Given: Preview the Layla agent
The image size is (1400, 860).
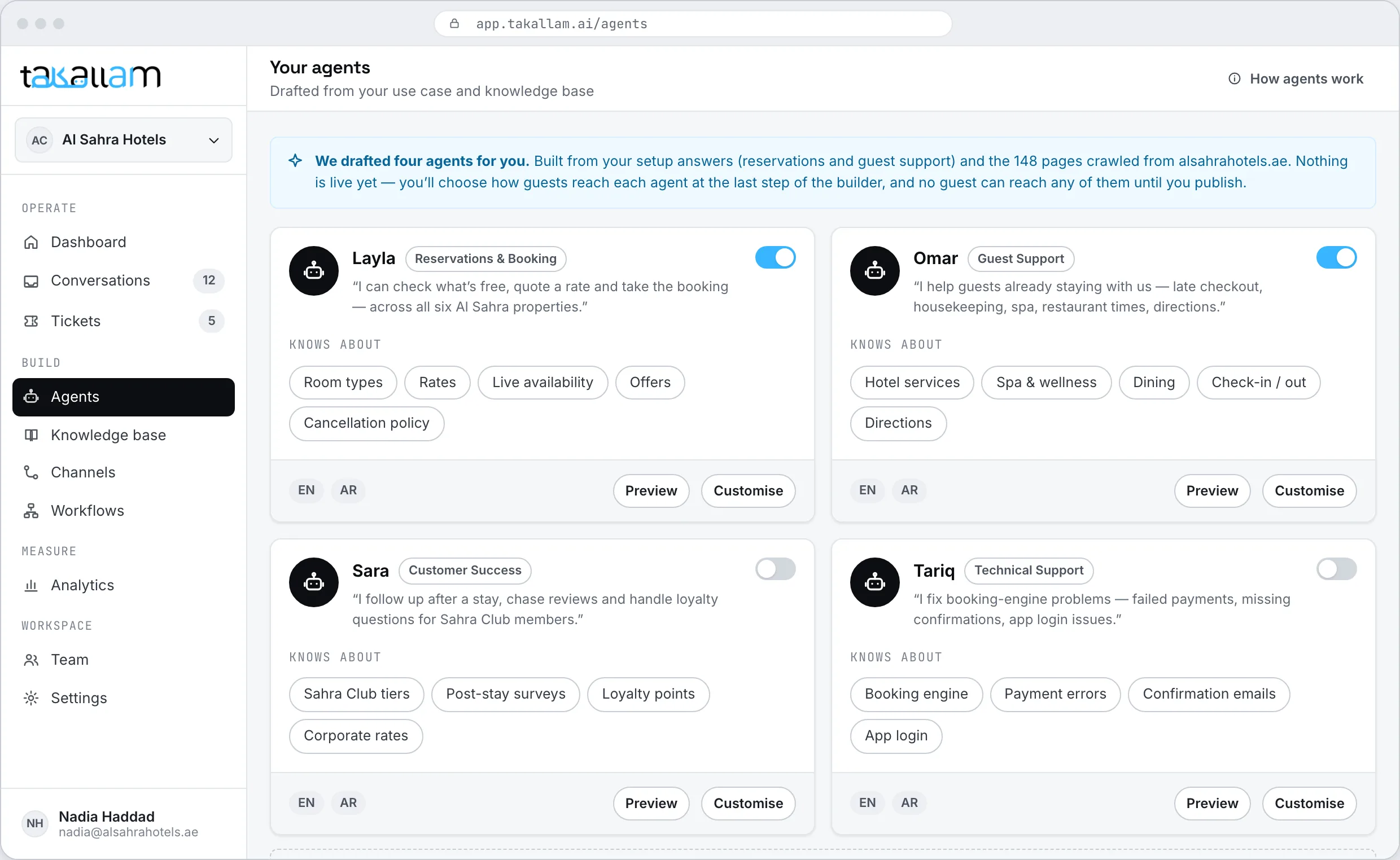Looking at the screenshot, I should [x=651, y=491].
